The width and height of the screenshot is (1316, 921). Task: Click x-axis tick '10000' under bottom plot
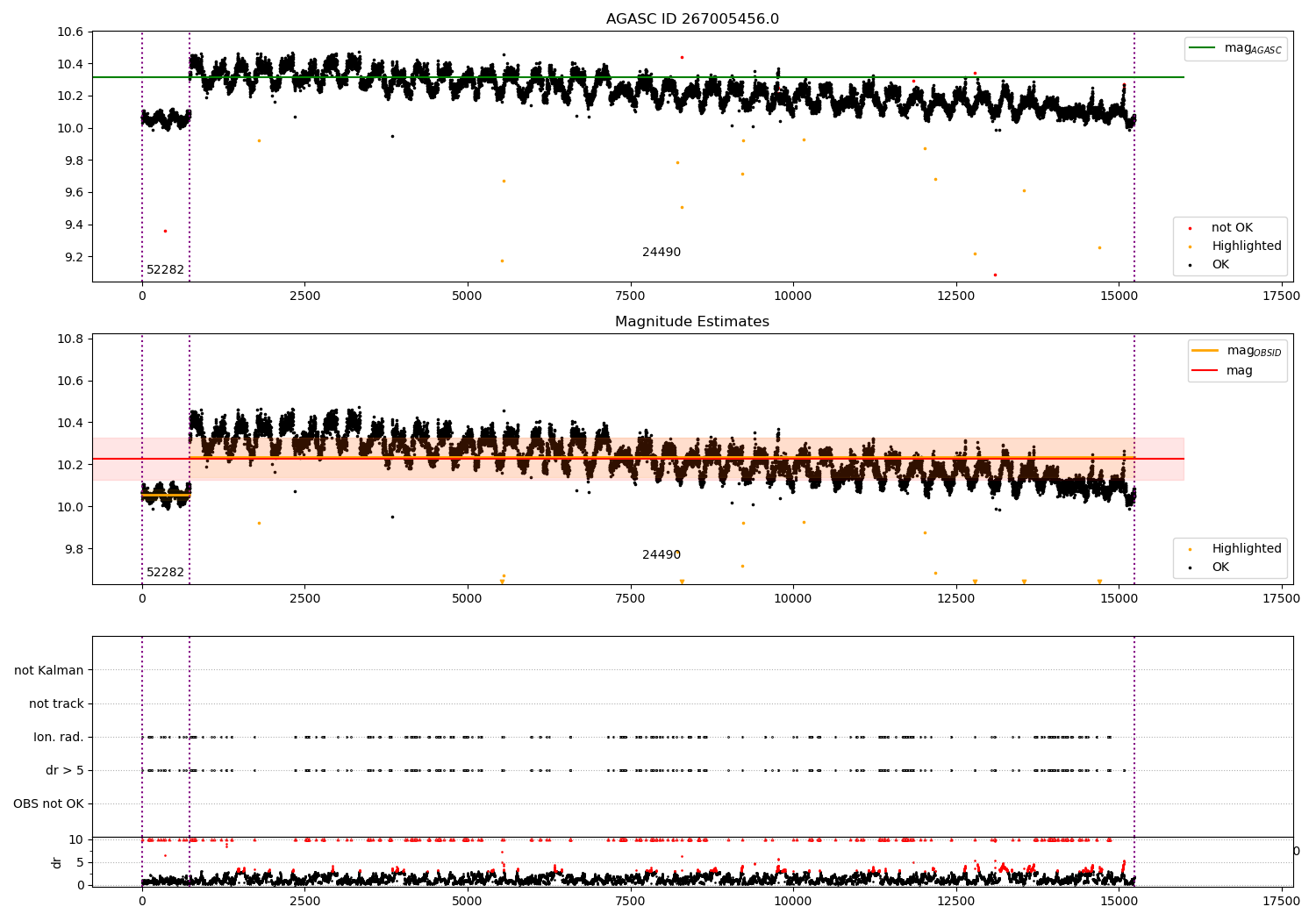click(792, 901)
